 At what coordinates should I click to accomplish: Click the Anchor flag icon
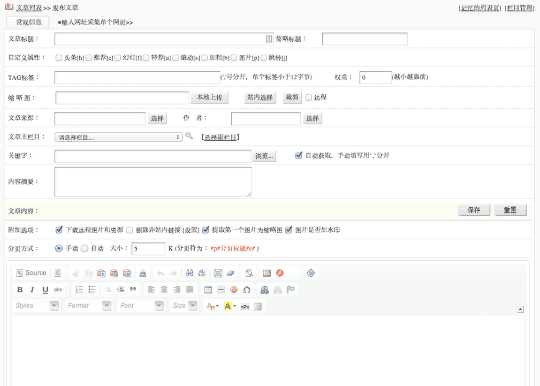click(x=291, y=290)
